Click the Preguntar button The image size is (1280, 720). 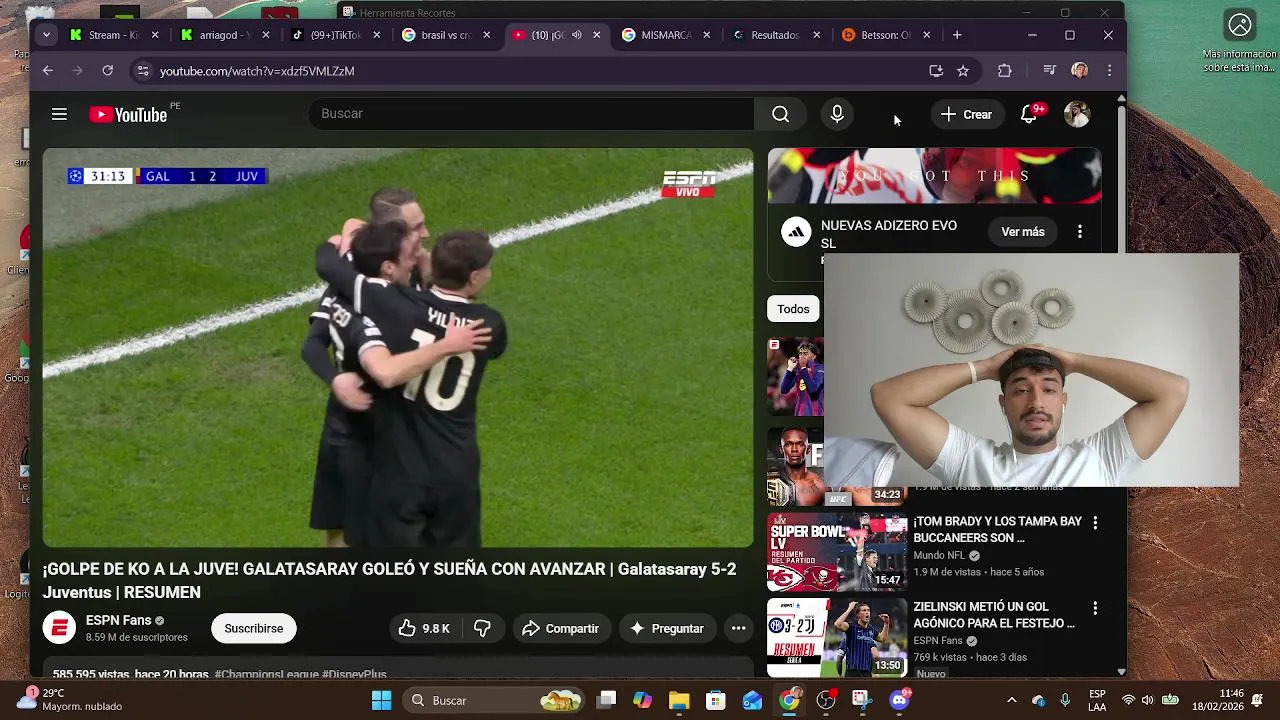click(667, 628)
